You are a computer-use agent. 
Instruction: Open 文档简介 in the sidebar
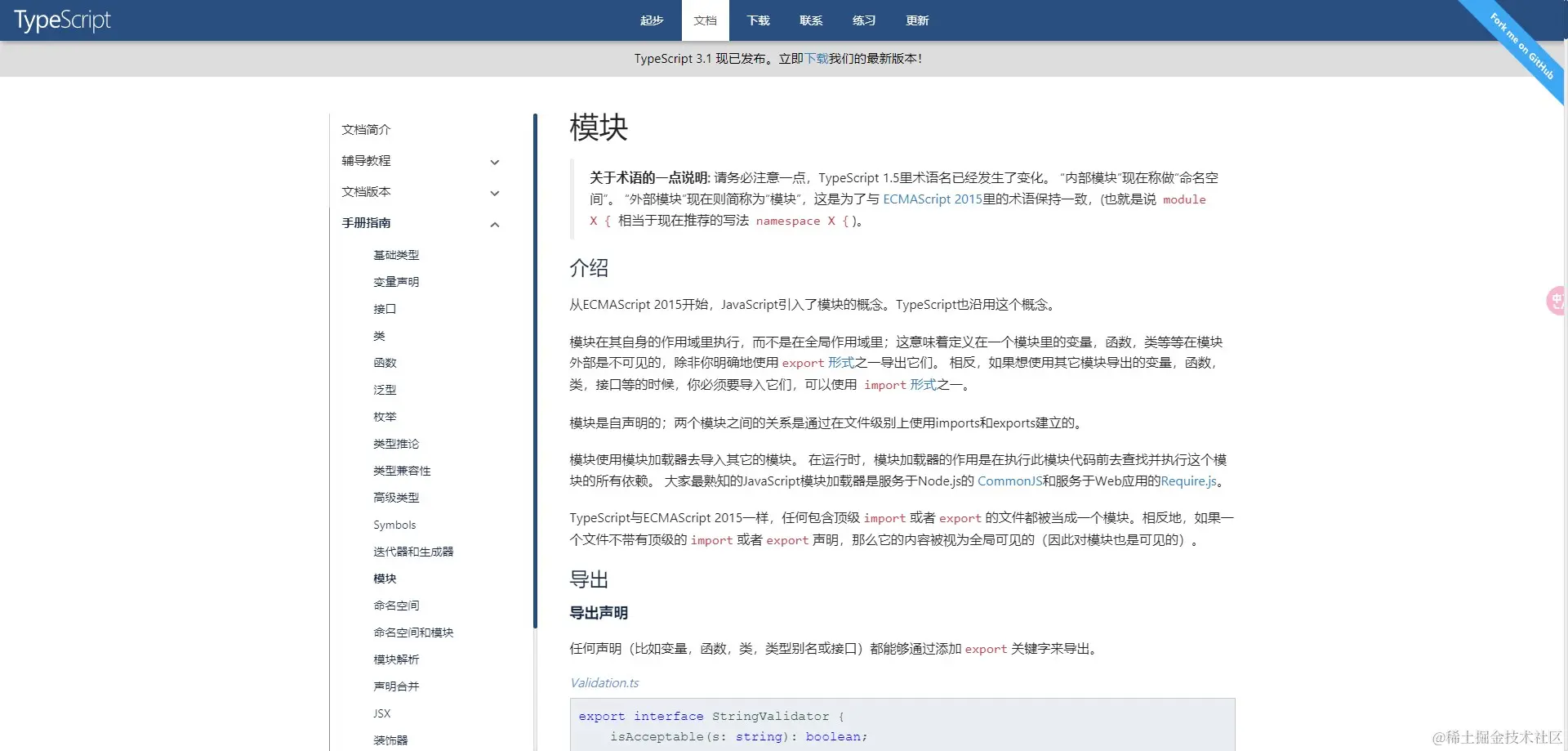point(366,130)
